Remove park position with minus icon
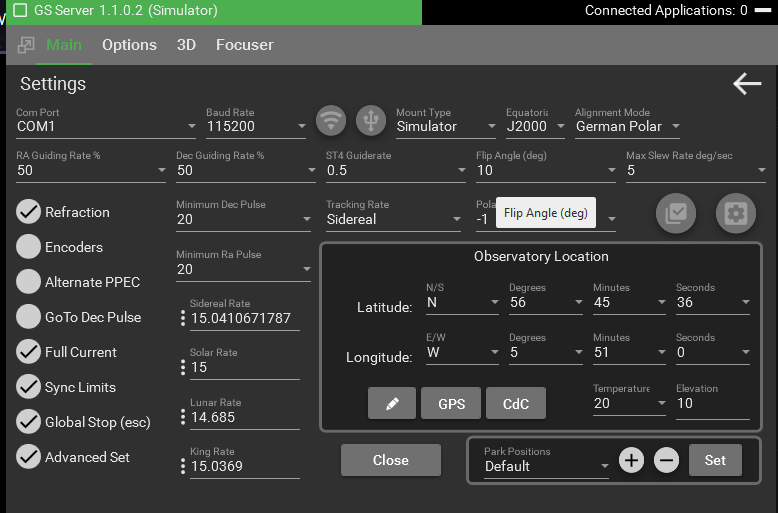This screenshot has height=513, width=778. point(666,460)
